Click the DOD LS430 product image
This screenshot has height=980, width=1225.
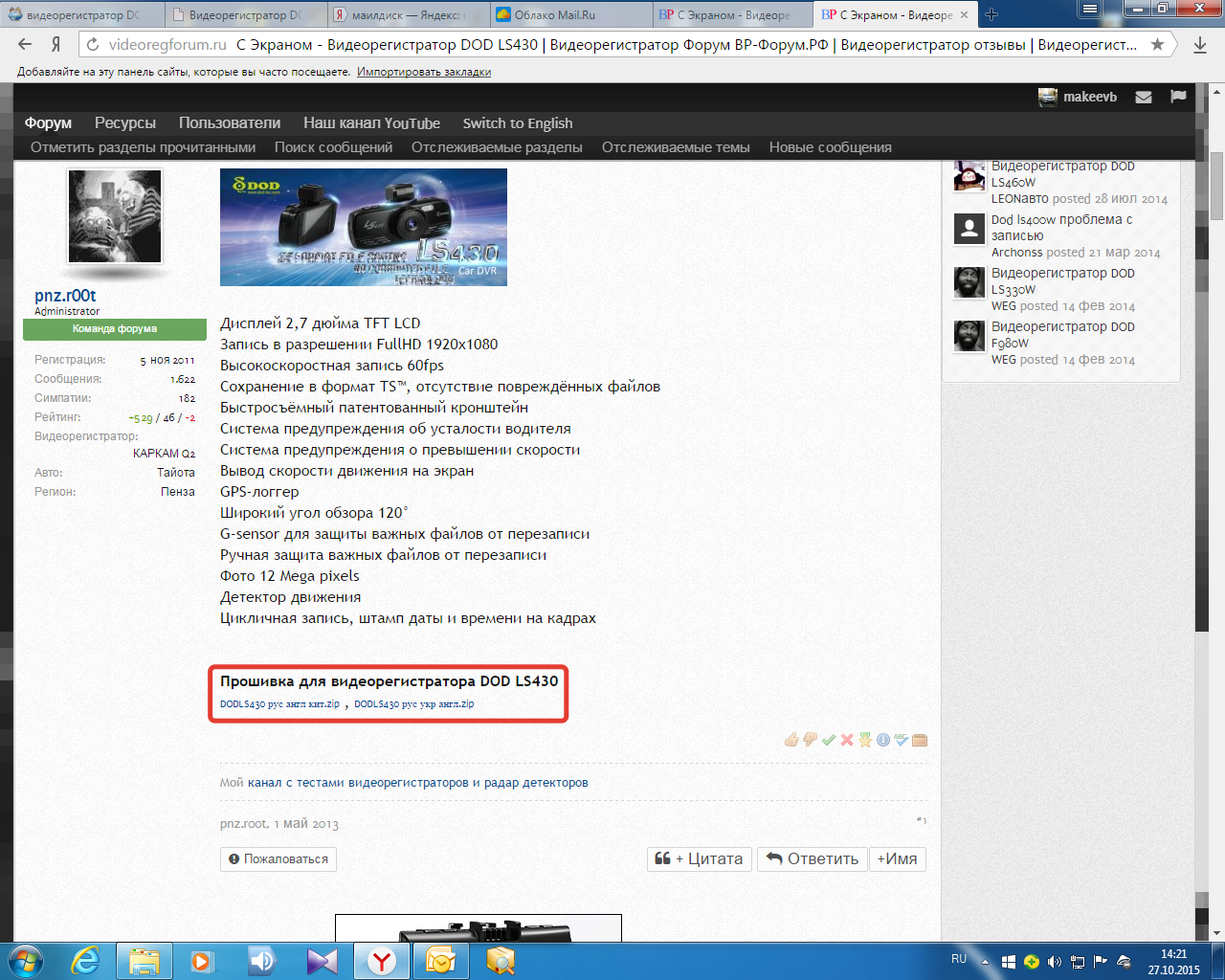(x=363, y=227)
